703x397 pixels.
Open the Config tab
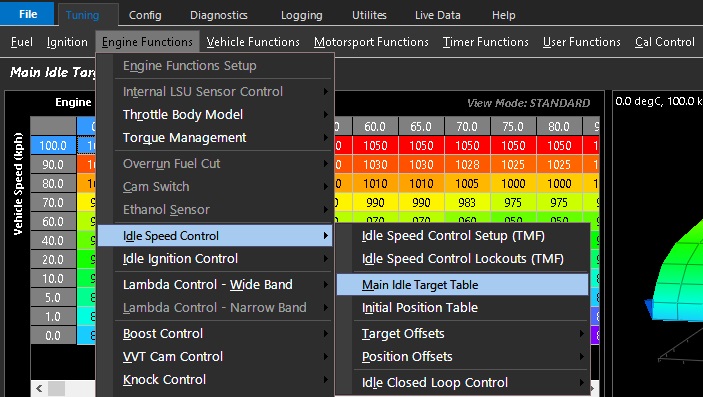point(145,15)
